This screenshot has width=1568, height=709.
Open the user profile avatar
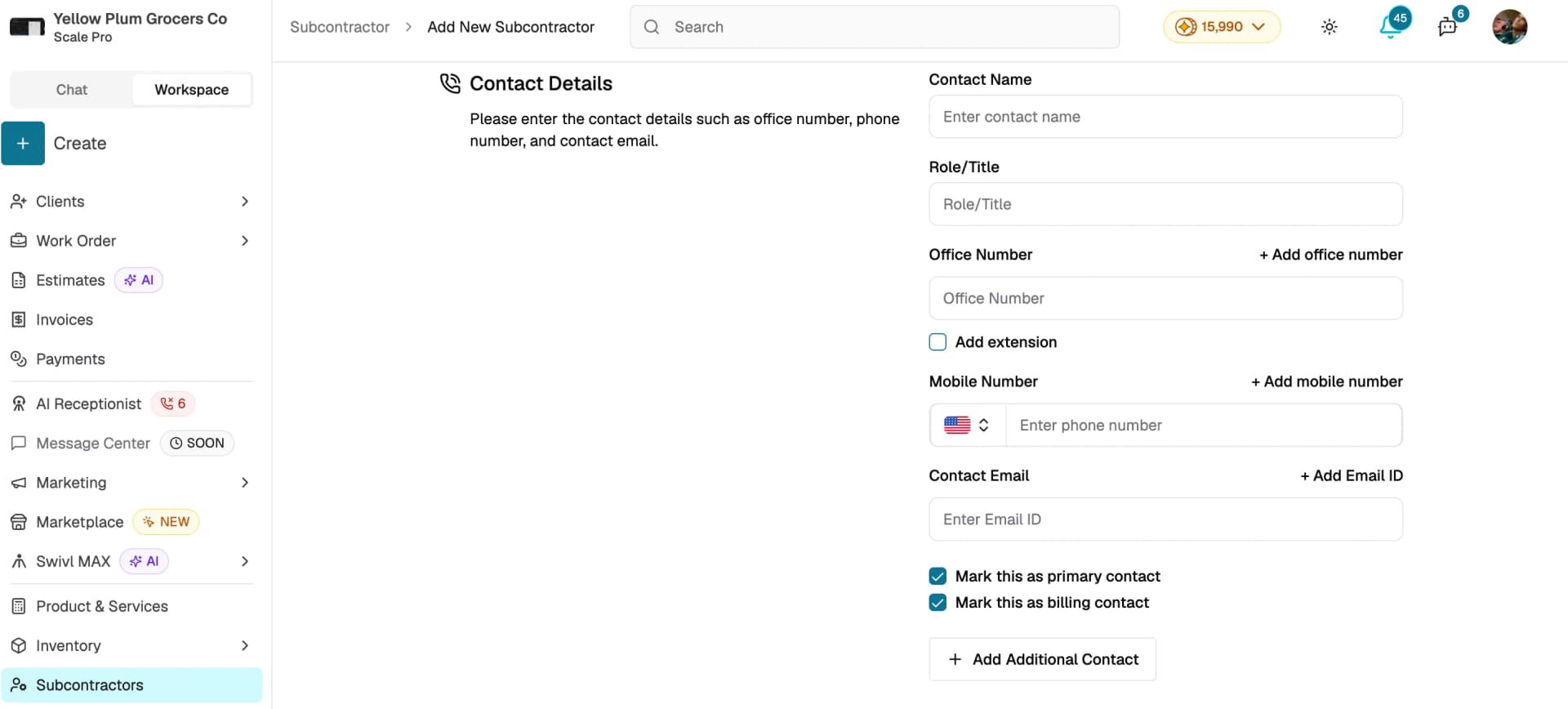1509,27
